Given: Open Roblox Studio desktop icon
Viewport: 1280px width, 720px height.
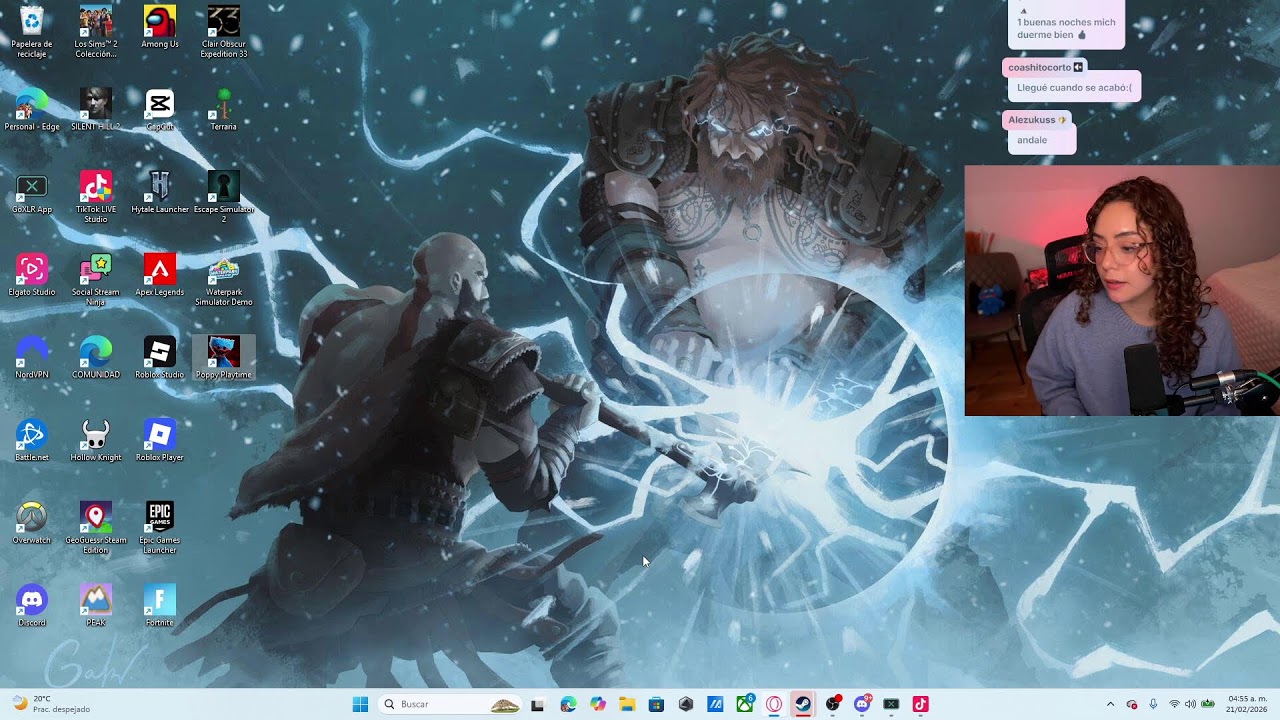Looking at the screenshot, I should 160,358.
